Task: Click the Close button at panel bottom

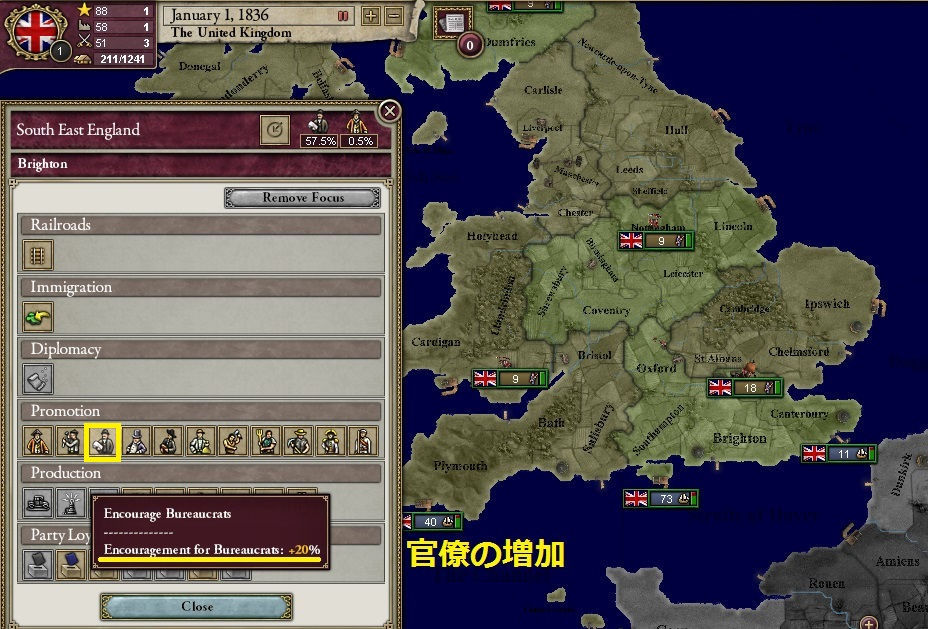Action: 196,607
